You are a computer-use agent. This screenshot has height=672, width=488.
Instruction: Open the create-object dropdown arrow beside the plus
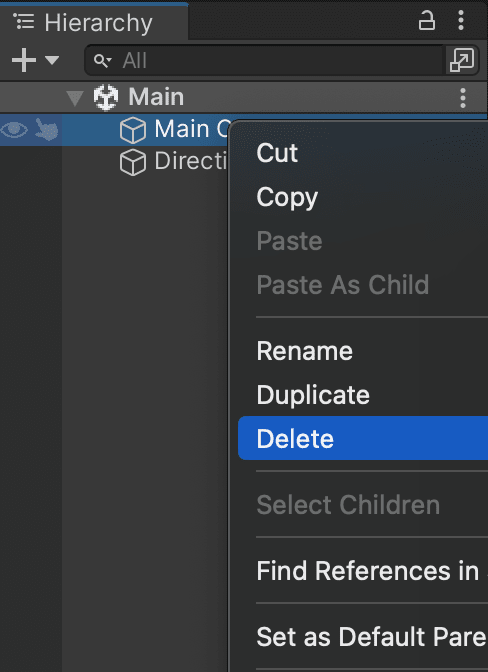[x=52, y=60]
